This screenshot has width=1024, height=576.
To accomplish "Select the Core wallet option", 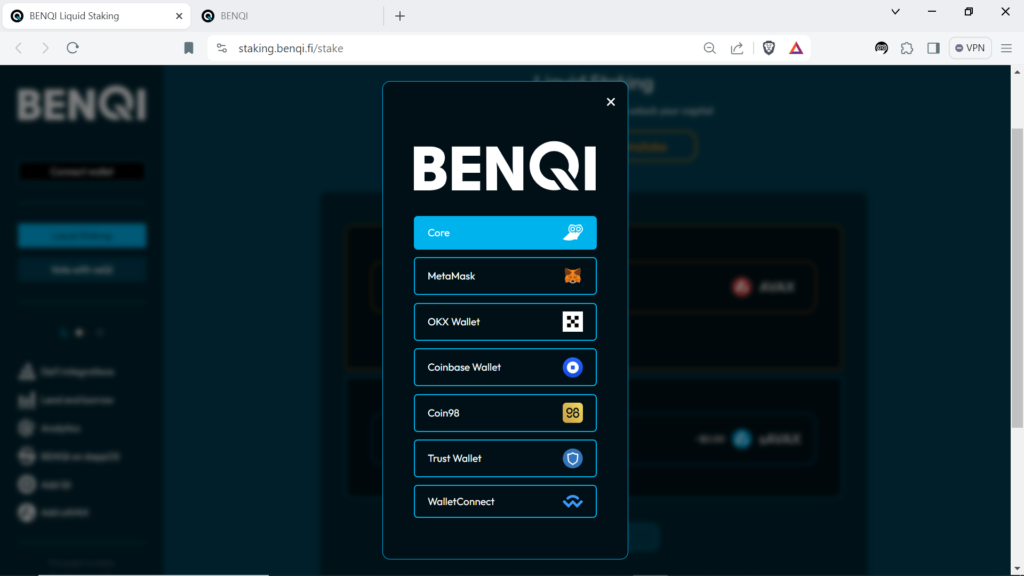I will coord(505,233).
